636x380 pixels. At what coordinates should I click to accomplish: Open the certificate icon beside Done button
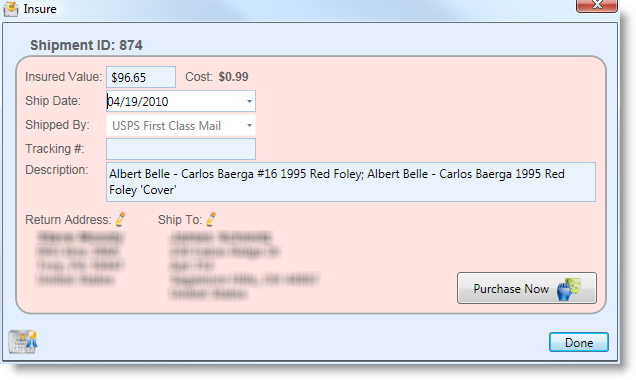click(23, 341)
